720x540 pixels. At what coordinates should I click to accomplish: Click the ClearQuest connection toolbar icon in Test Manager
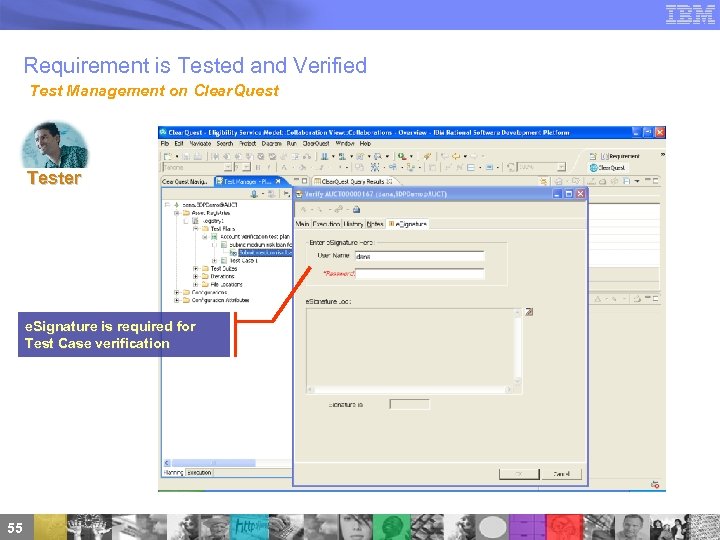tap(254, 194)
